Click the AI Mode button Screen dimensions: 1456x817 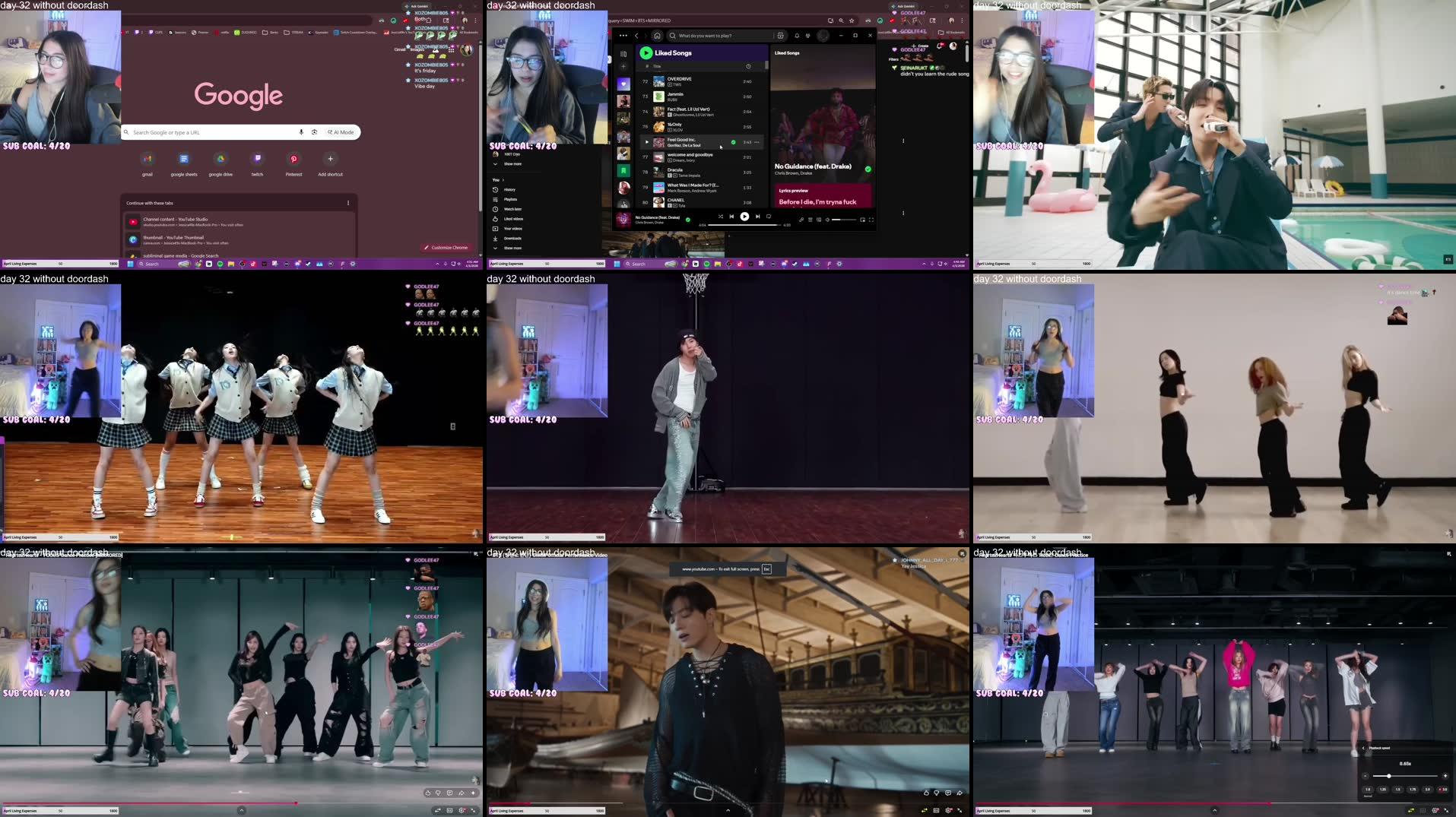coord(341,132)
